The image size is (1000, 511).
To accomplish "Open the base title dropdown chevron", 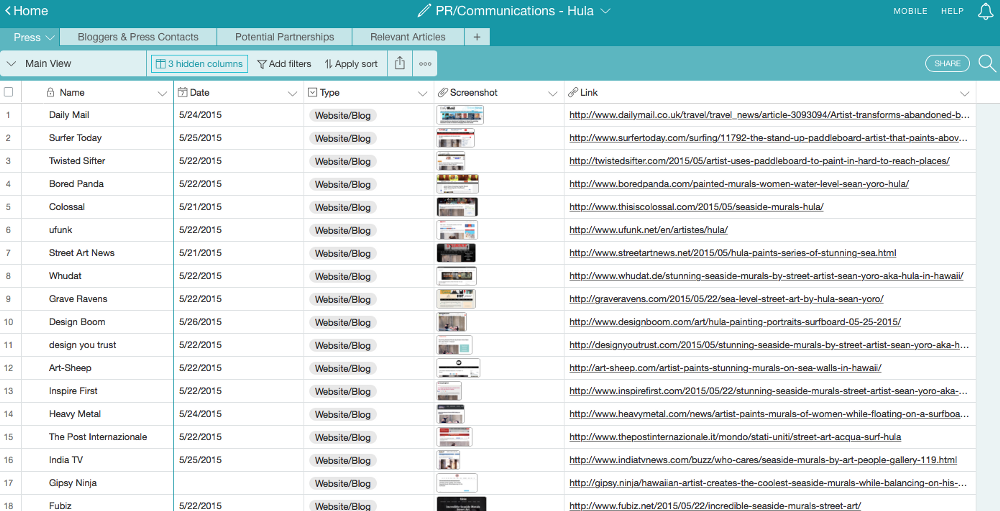I will coord(606,11).
